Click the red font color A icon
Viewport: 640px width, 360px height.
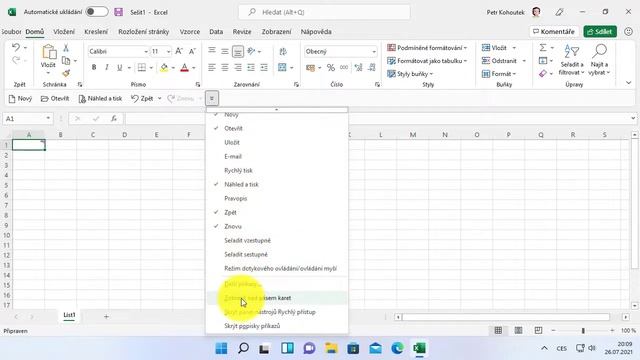(x=184, y=67)
